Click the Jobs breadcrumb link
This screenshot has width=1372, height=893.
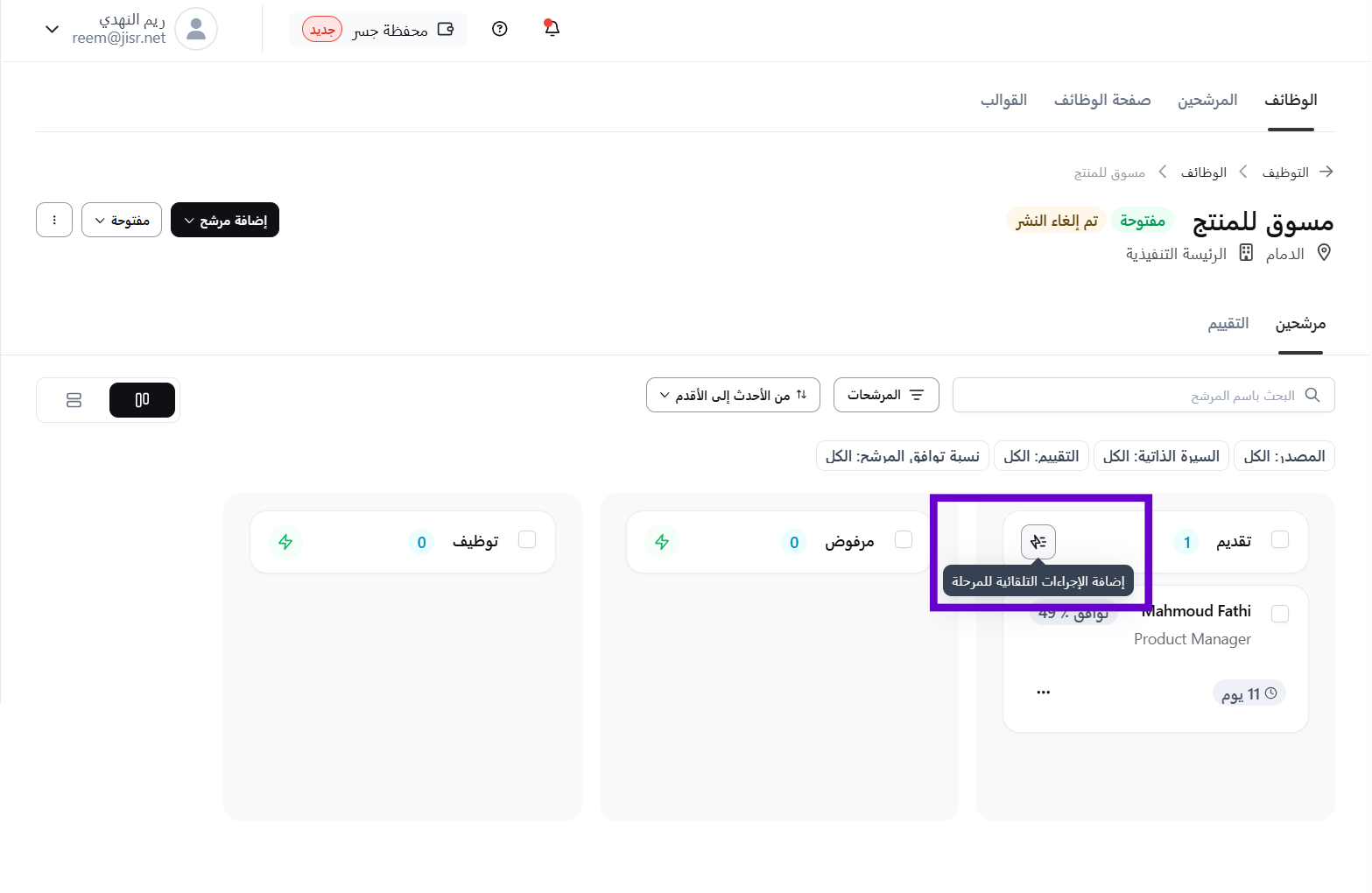tap(1203, 172)
